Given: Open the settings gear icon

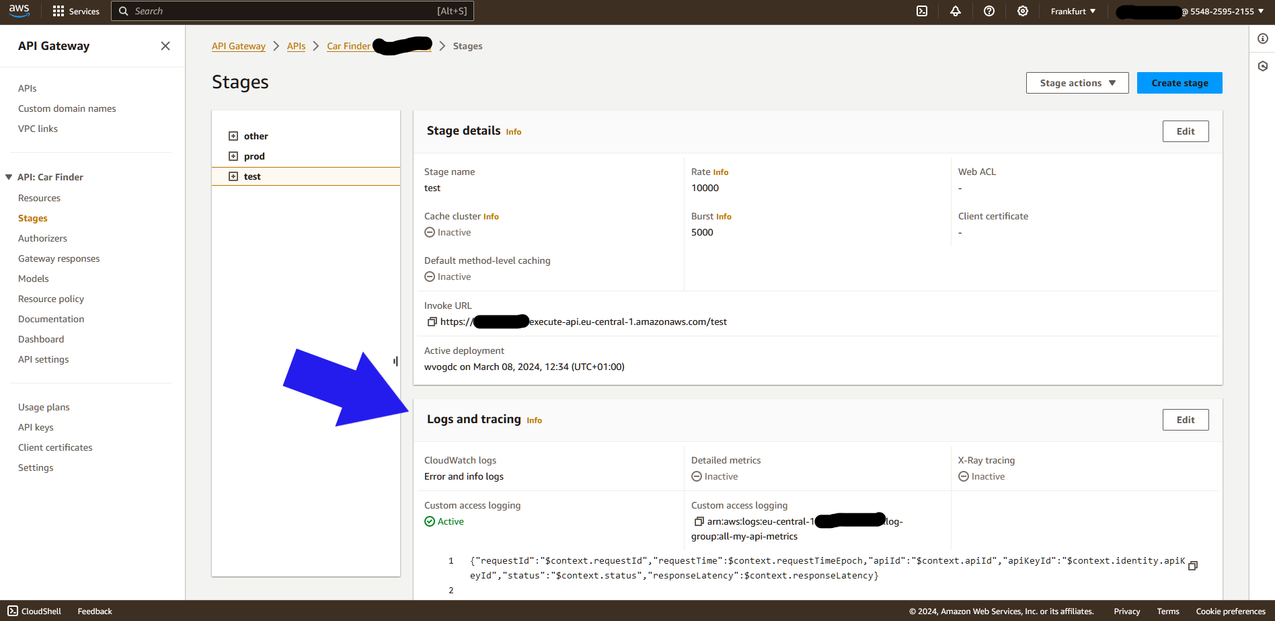Looking at the screenshot, I should (x=1022, y=11).
